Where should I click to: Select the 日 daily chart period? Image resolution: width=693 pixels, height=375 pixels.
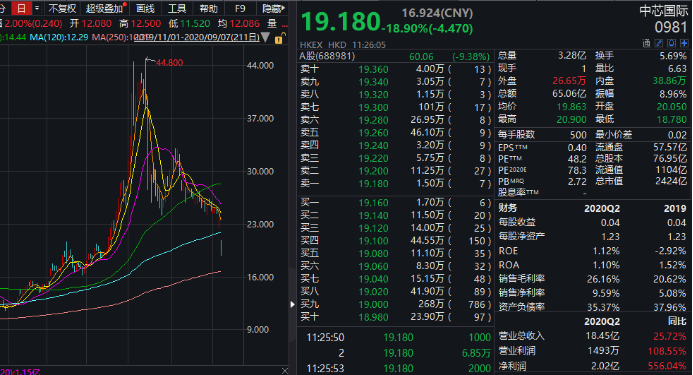tap(21, 8)
